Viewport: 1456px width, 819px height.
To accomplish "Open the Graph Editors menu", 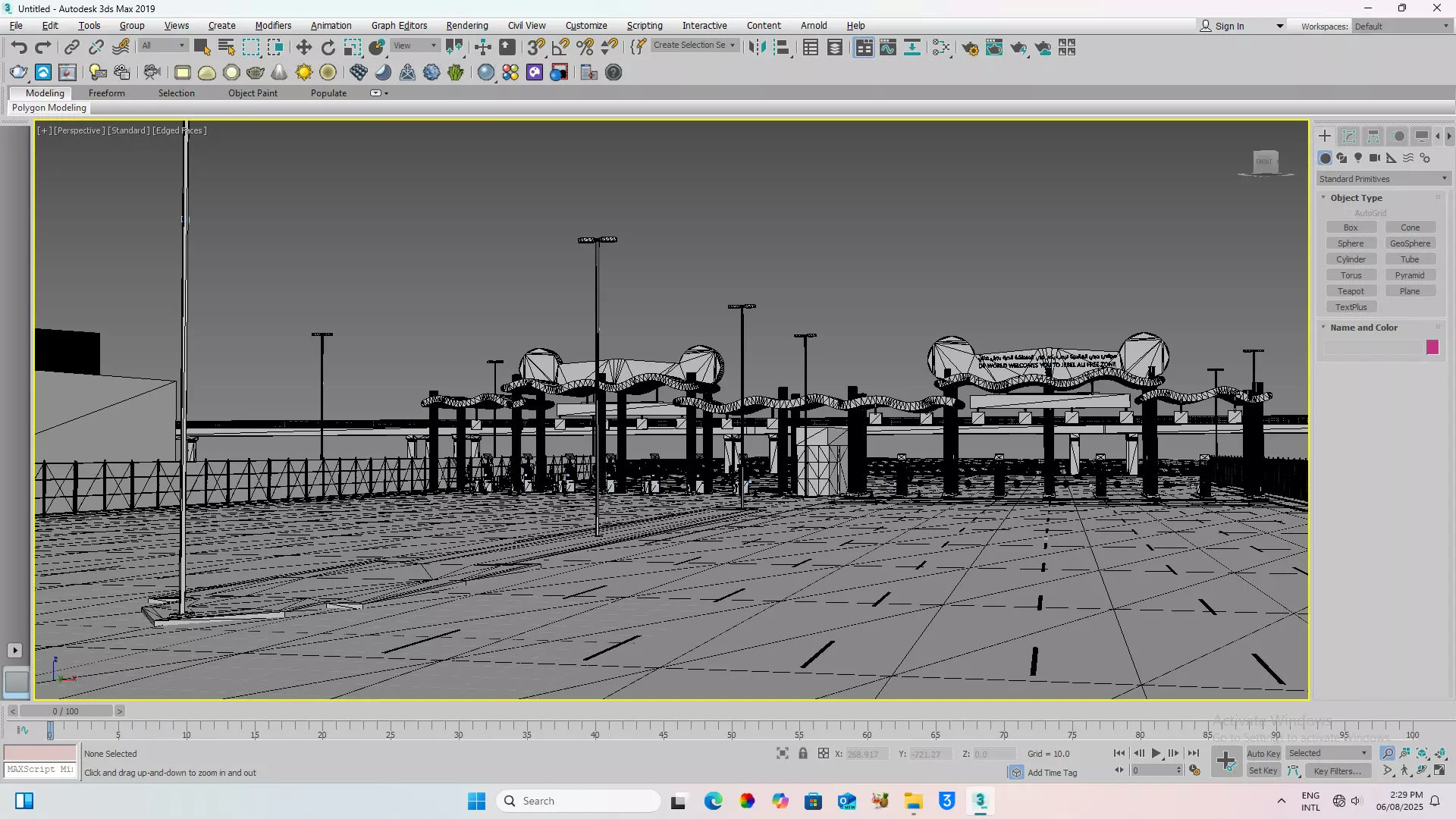I will (399, 25).
